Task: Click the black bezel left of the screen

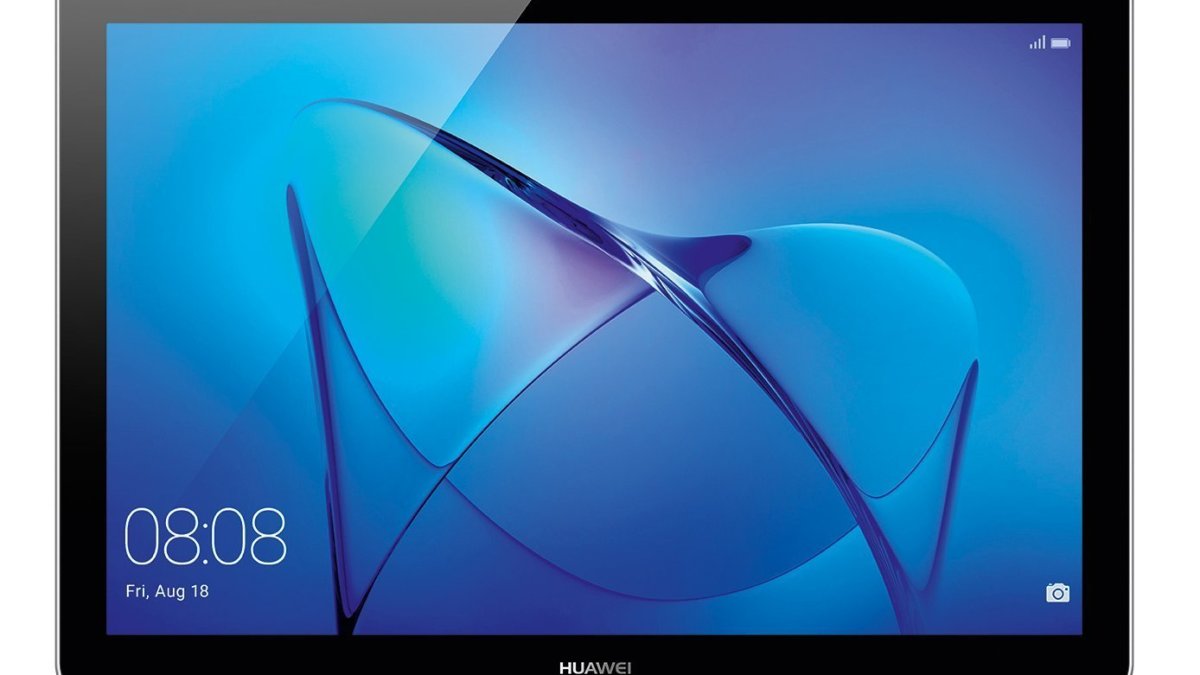Action: pyautogui.click(x=82, y=328)
